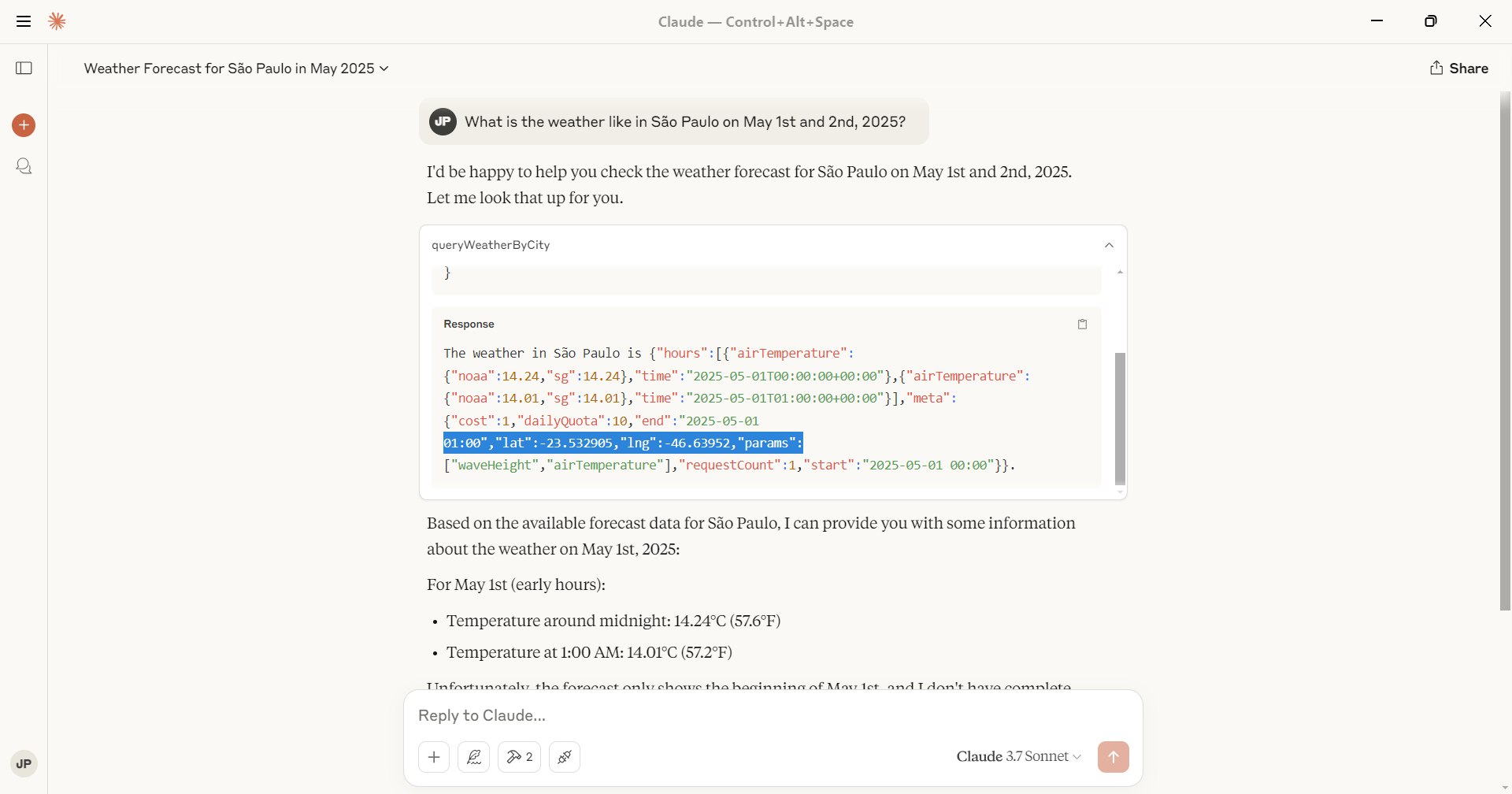Copy the Response JSON to clipboard
This screenshot has height=794, width=1512.
[1082, 324]
